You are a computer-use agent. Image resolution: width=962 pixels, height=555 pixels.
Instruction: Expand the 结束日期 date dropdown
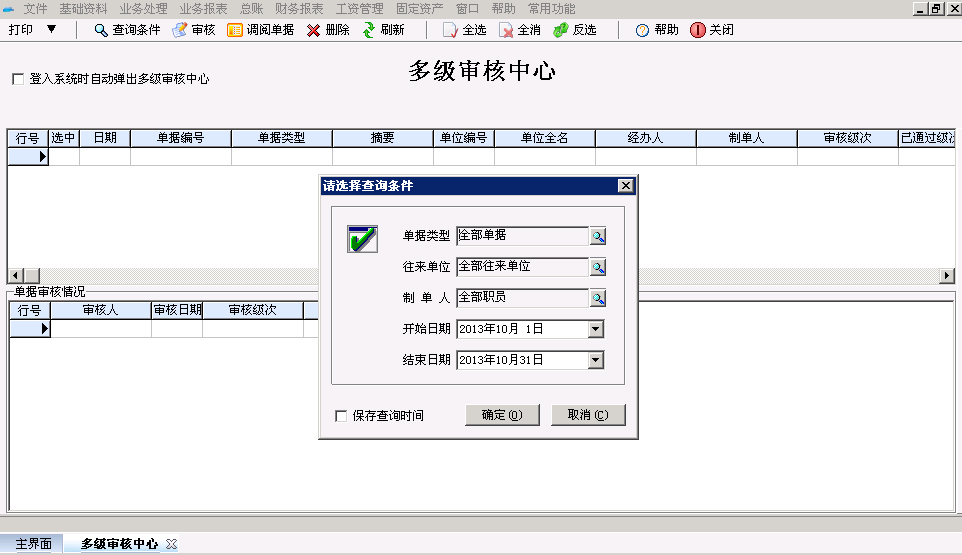[596, 360]
